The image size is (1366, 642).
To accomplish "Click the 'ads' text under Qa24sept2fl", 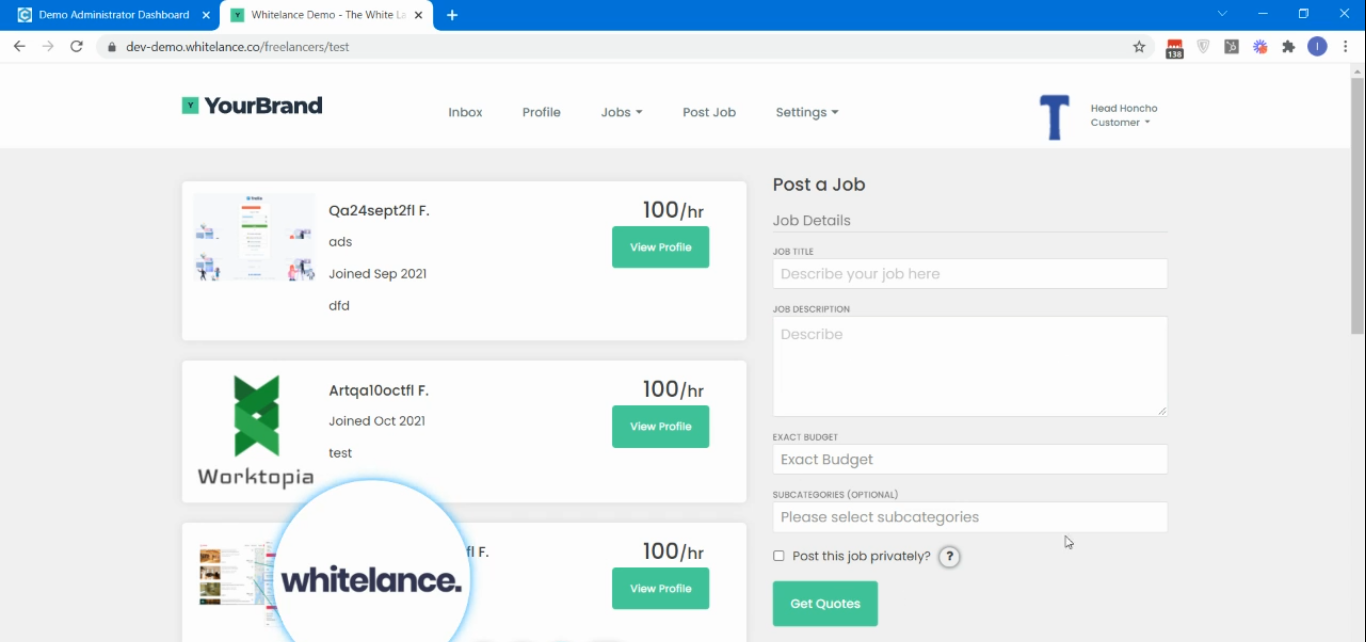I will 340,242.
